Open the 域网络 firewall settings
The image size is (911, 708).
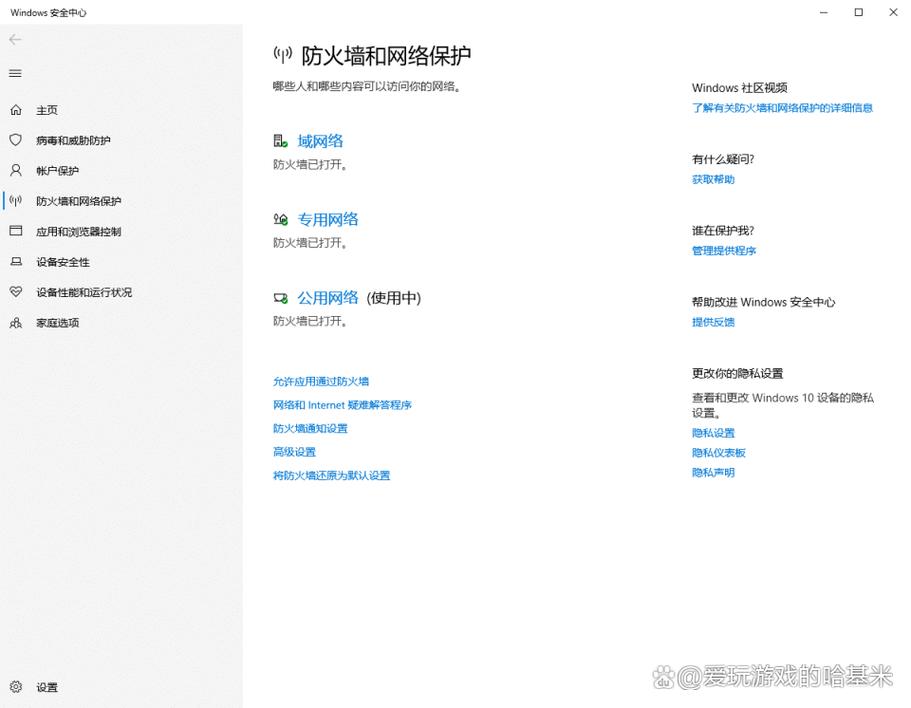[x=320, y=141]
